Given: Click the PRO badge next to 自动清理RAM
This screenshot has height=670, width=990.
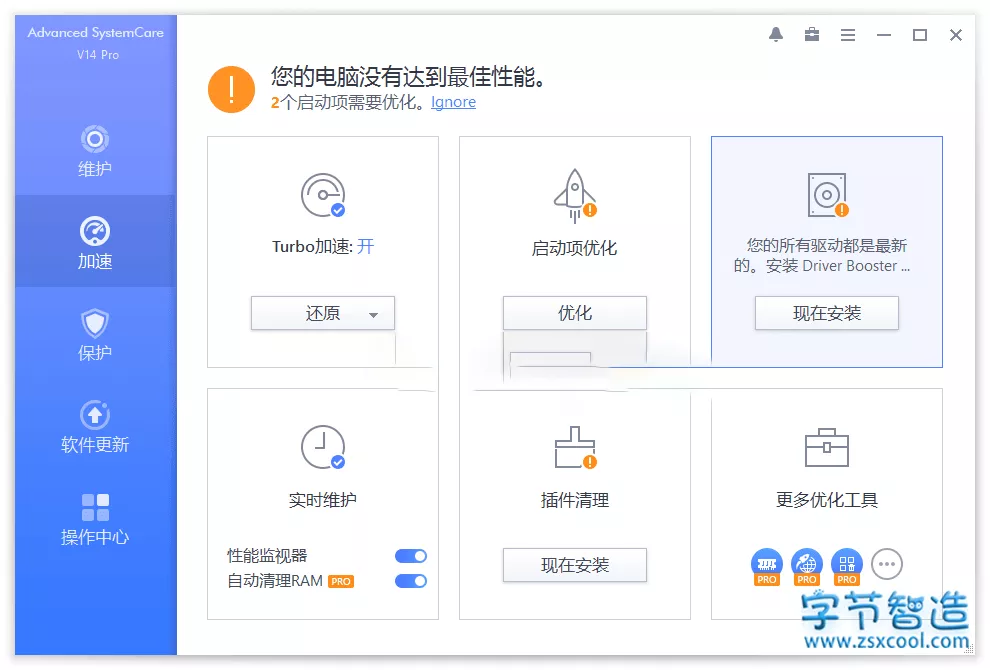Looking at the screenshot, I should click(341, 582).
